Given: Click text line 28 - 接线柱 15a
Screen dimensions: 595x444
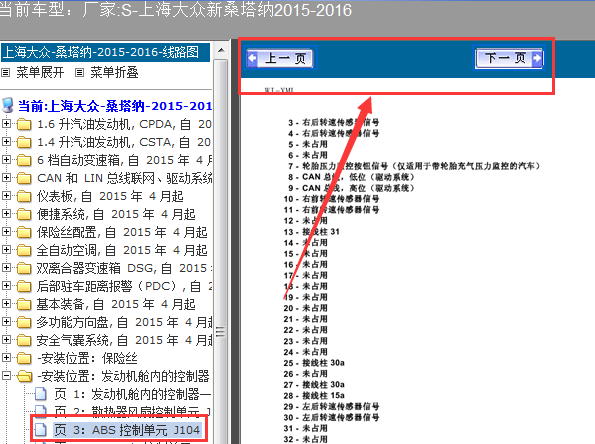Looking at the screenshot, I should pos(314,395).
